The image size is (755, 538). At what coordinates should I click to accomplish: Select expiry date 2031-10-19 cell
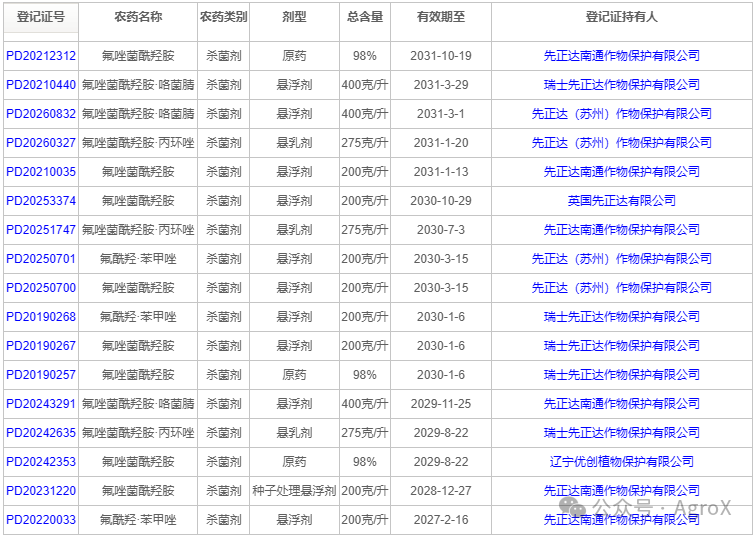coord(441,56)
